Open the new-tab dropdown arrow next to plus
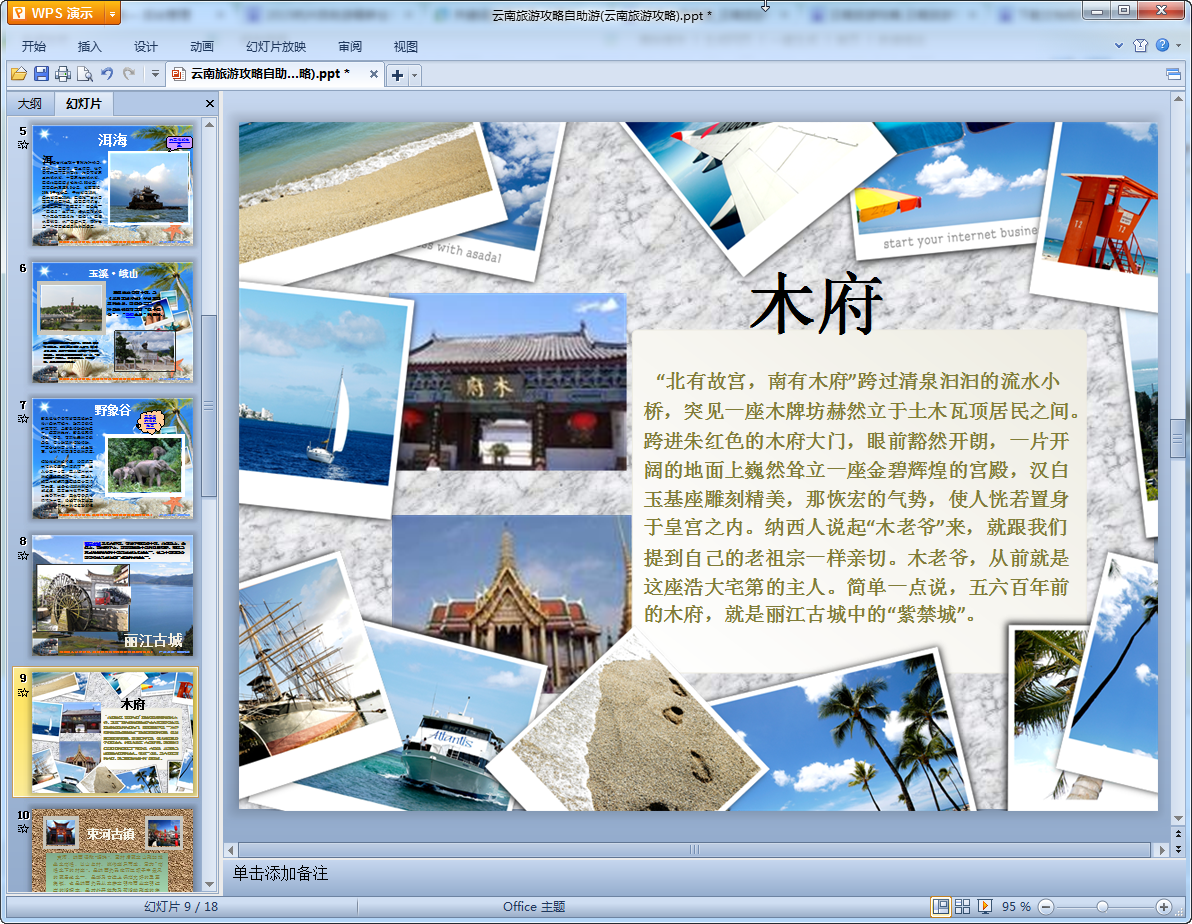The height and width of the screenshot is (924, 1192). (414, 75)
